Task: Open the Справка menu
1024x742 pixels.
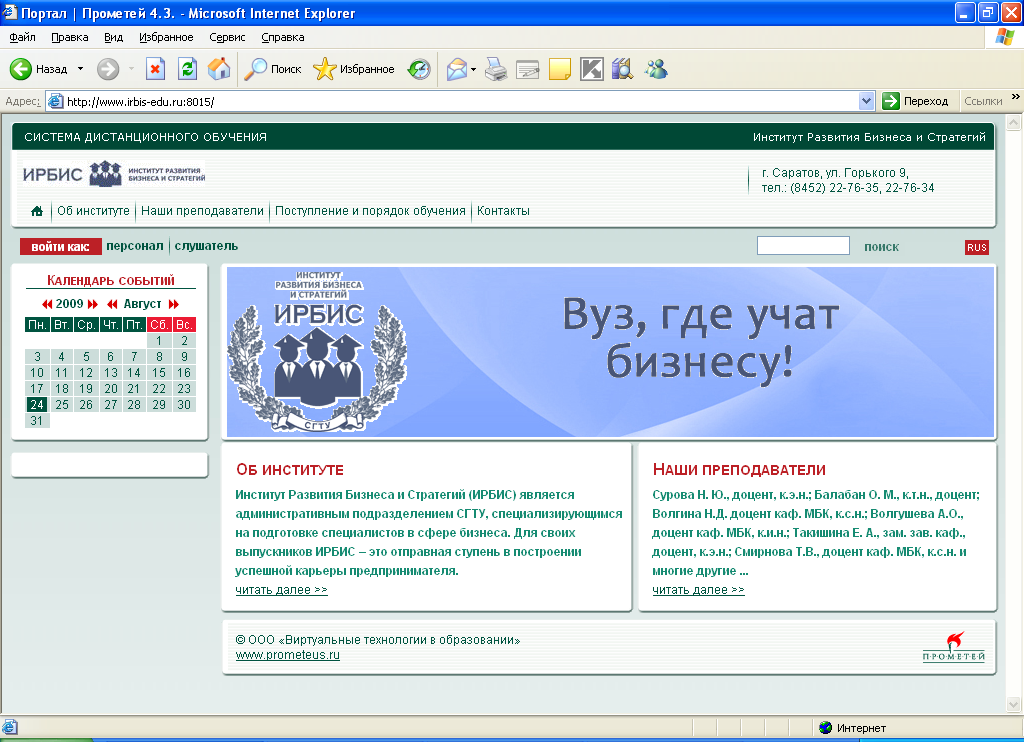Action: (283, 37)
